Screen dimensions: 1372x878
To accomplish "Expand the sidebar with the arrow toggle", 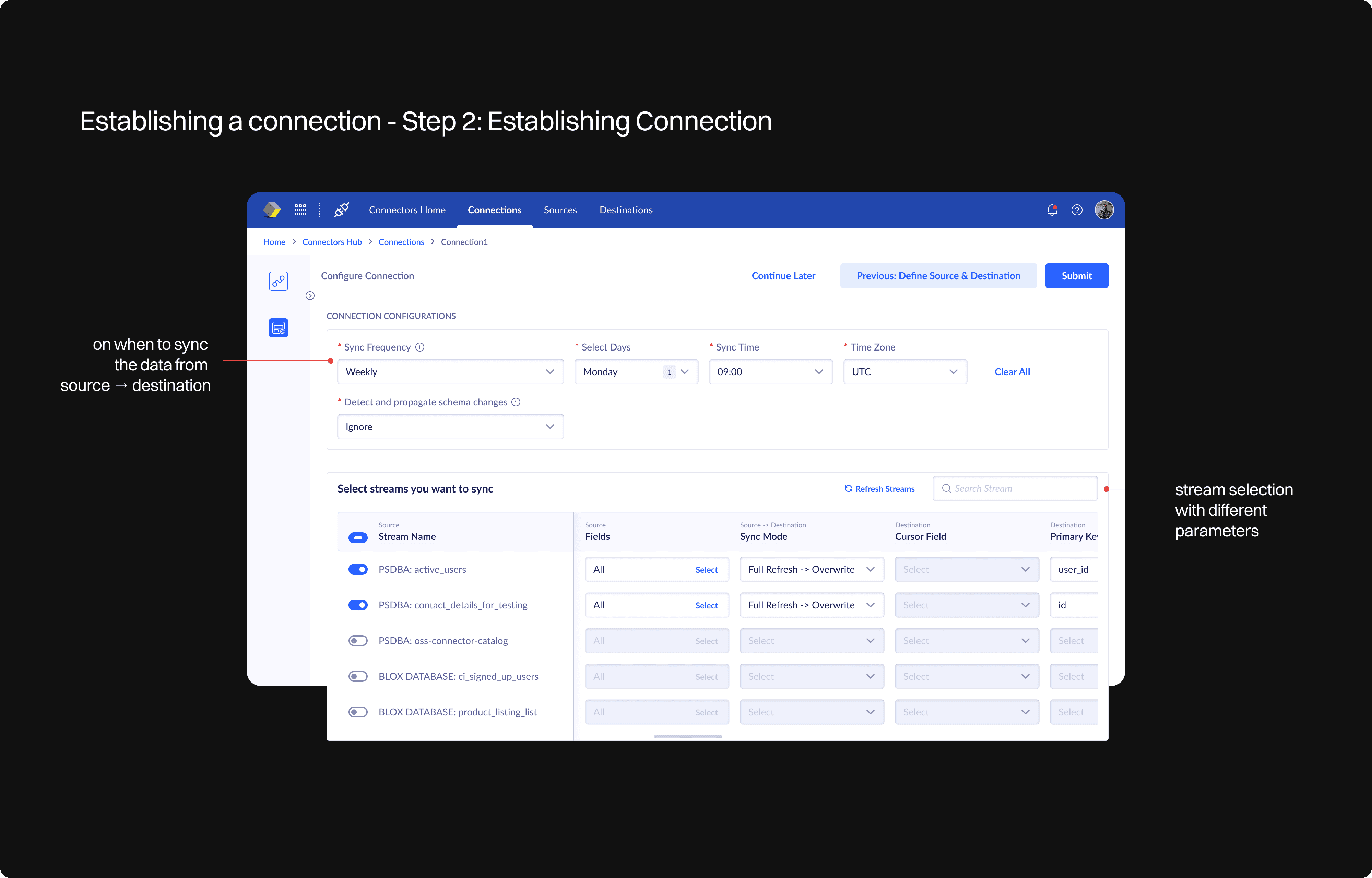I will tap(310, 295).
